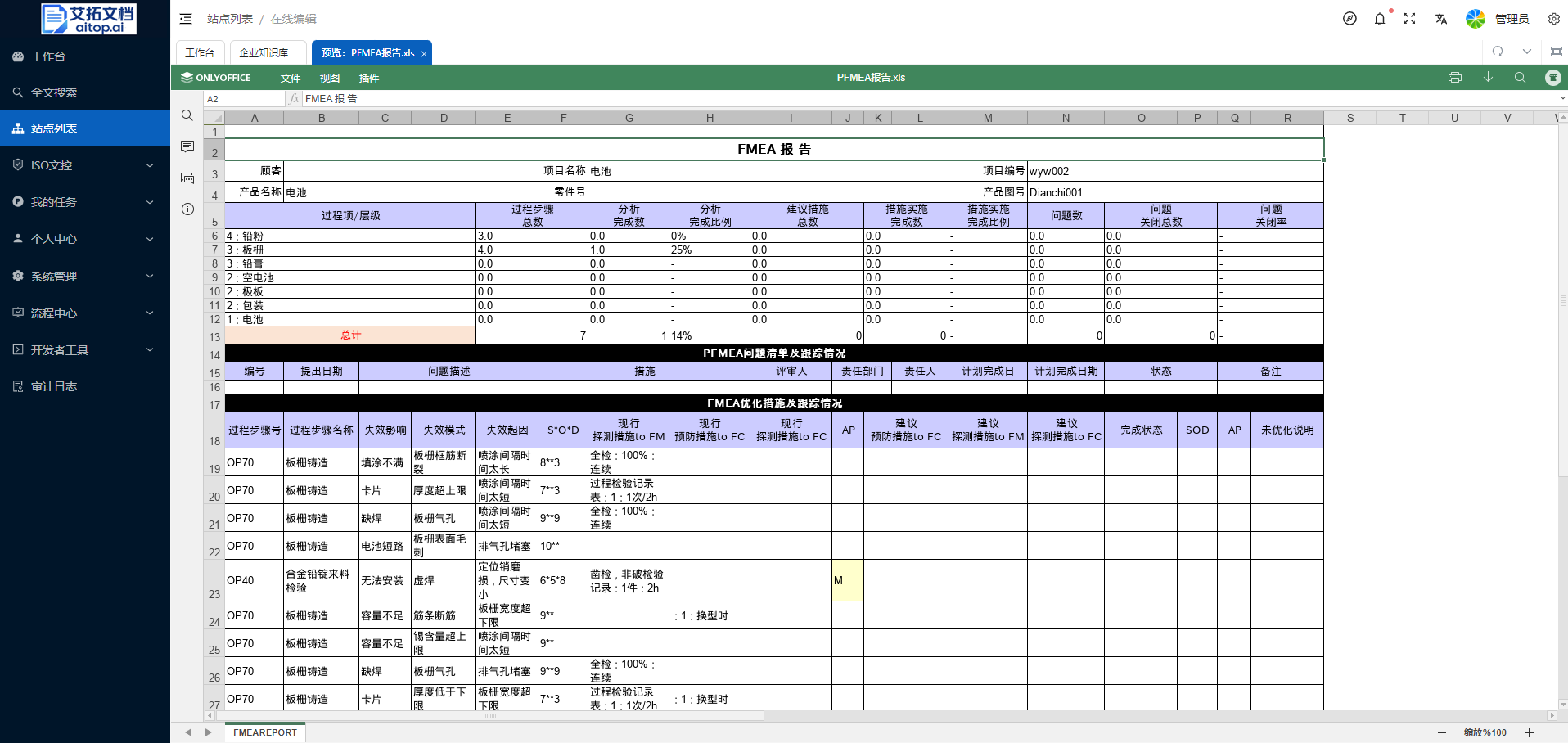Click the language translation icon
The width and height of the screenshot is (1568, 743).
[1440, 19]
